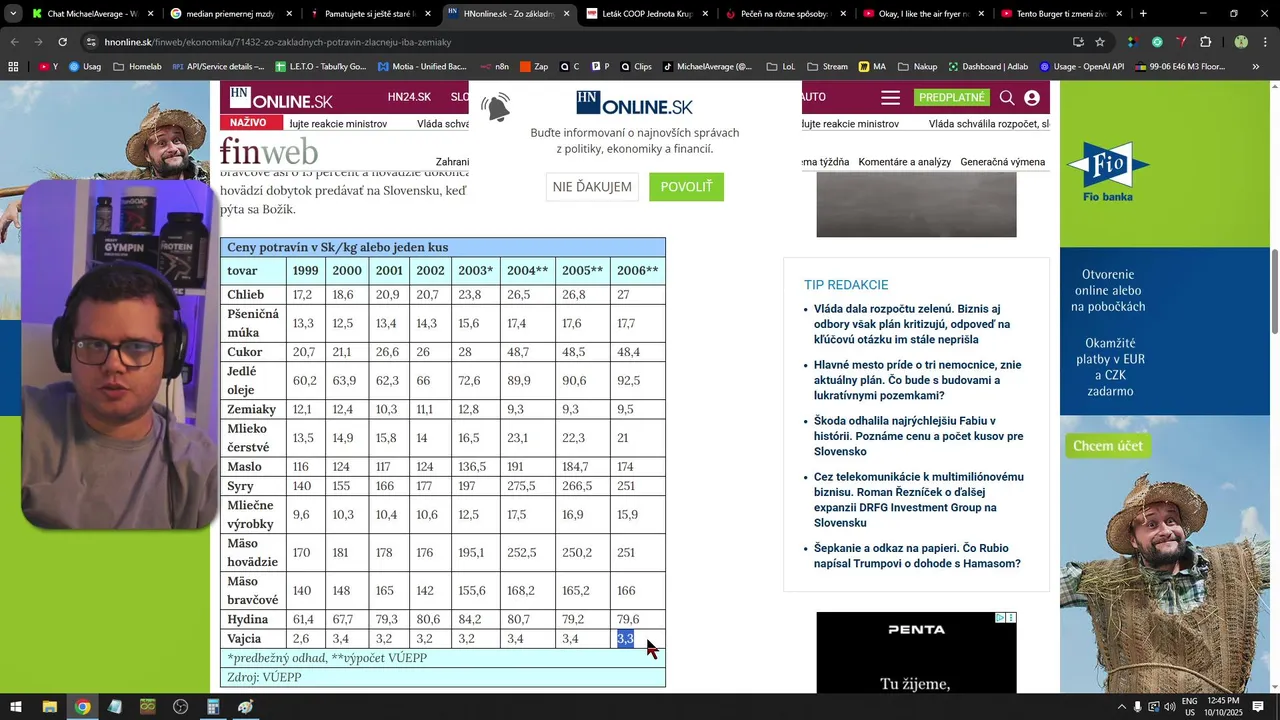Viewport: 1280px width, 720px height.
Task: Switch to the median priemernej mzdy tab
Action: pyautogui.click(x=231, y=14)
